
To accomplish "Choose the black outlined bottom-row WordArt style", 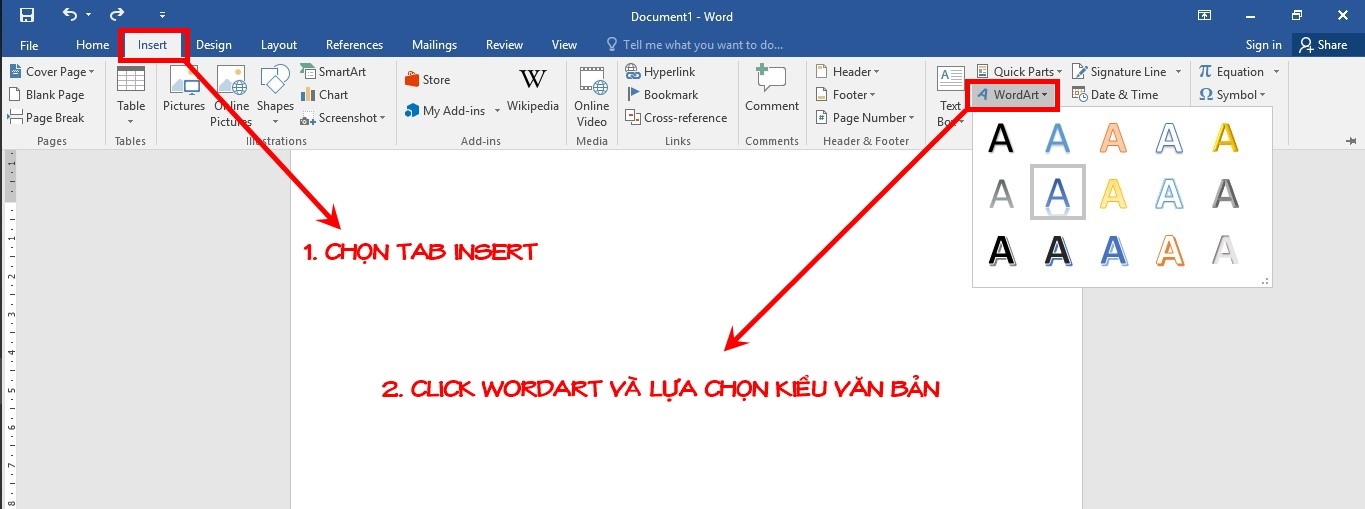I will (1058, 250).
